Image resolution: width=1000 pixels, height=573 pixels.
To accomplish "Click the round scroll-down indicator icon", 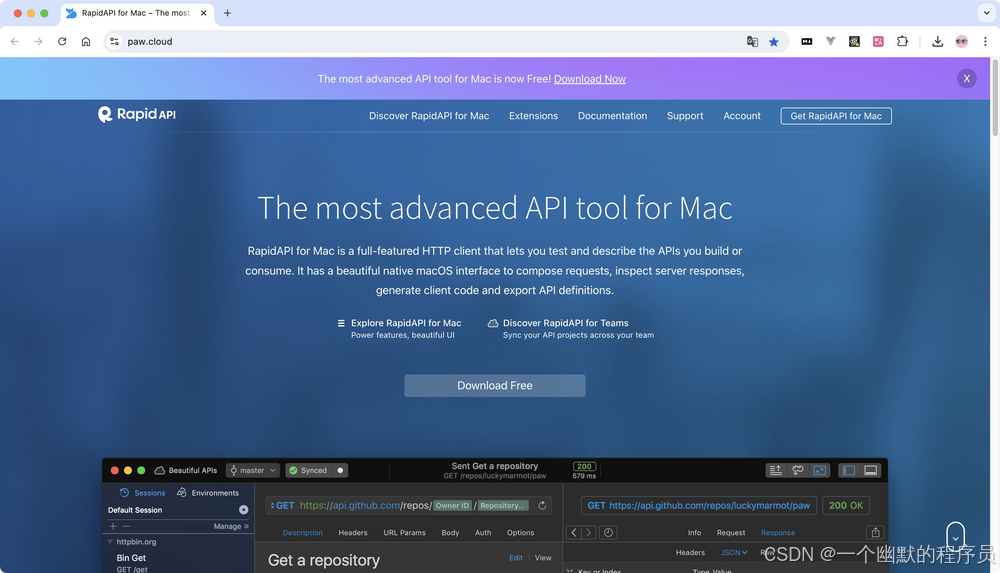I will (955, 535).
